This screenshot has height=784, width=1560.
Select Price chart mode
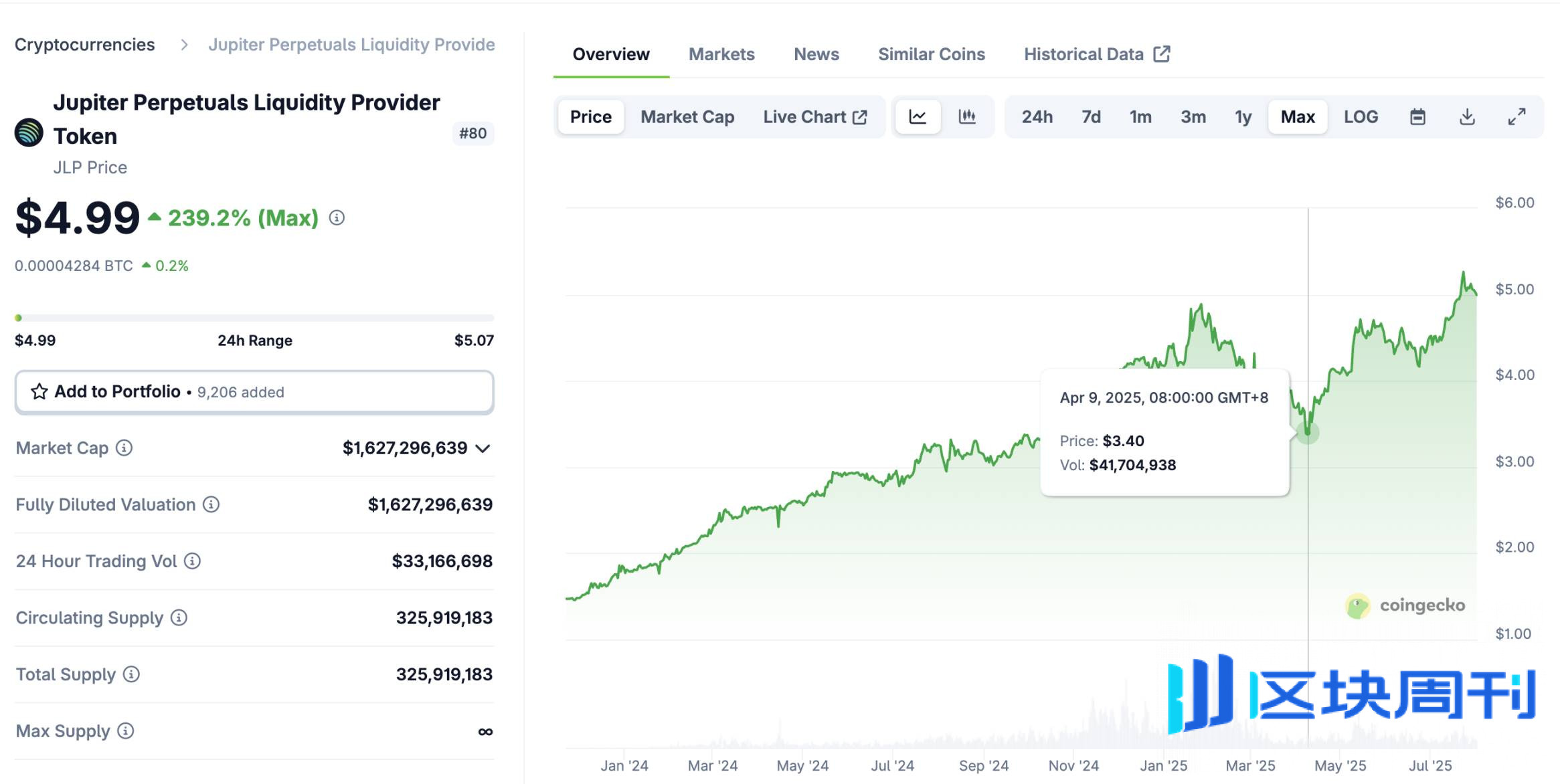591,117
